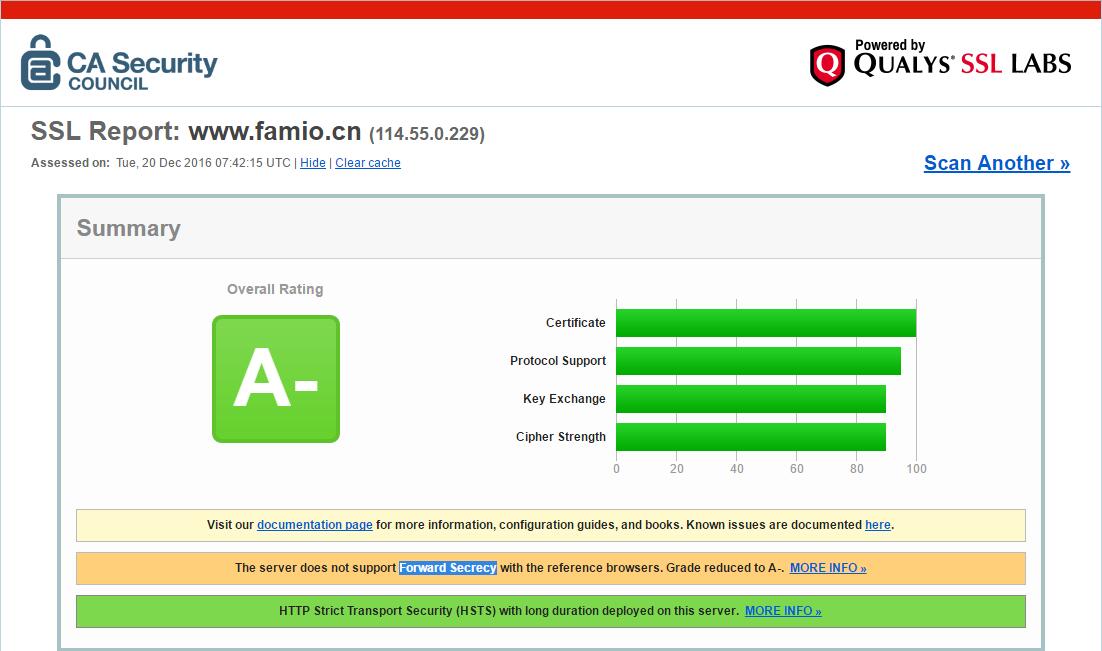Click the www.famio.cn domain title
The image size is (1102, 651).
point(275,131)
